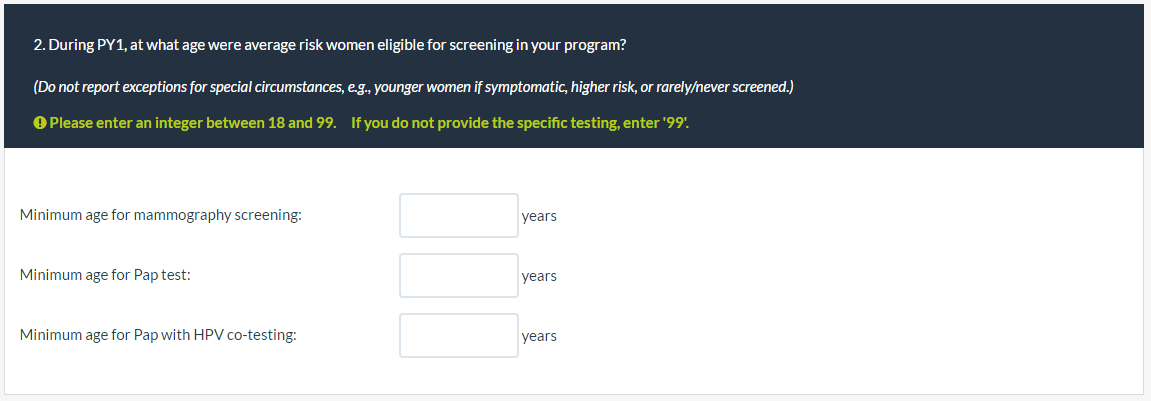Click the 'Minimum age for mammography screening:' label
Screen dimensions: 1151x401
click(161, 215)
